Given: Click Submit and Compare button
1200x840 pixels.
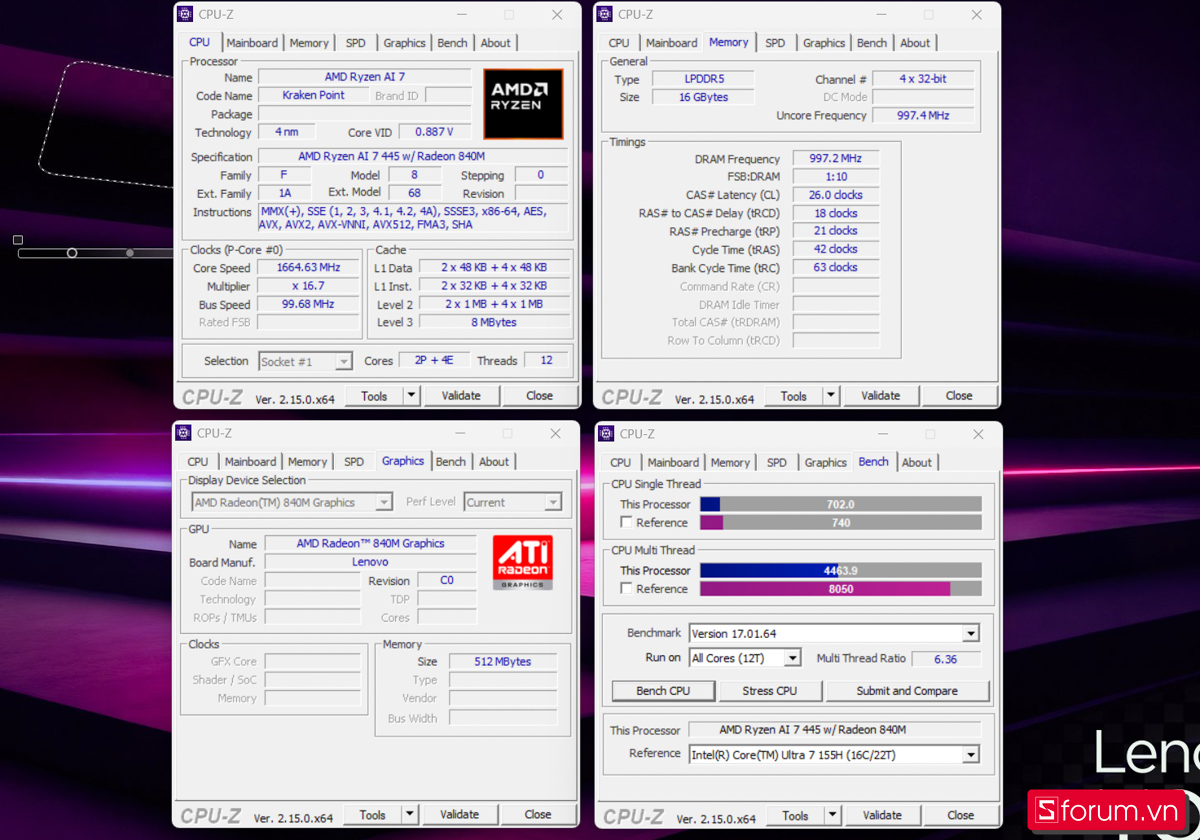Looking at the screenshot, I should (907, 691).
